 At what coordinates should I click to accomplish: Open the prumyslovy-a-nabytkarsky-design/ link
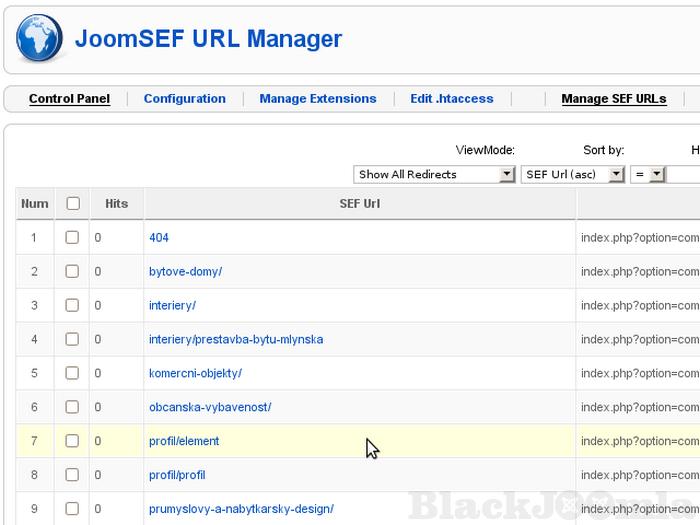click(x=241, y=509)
